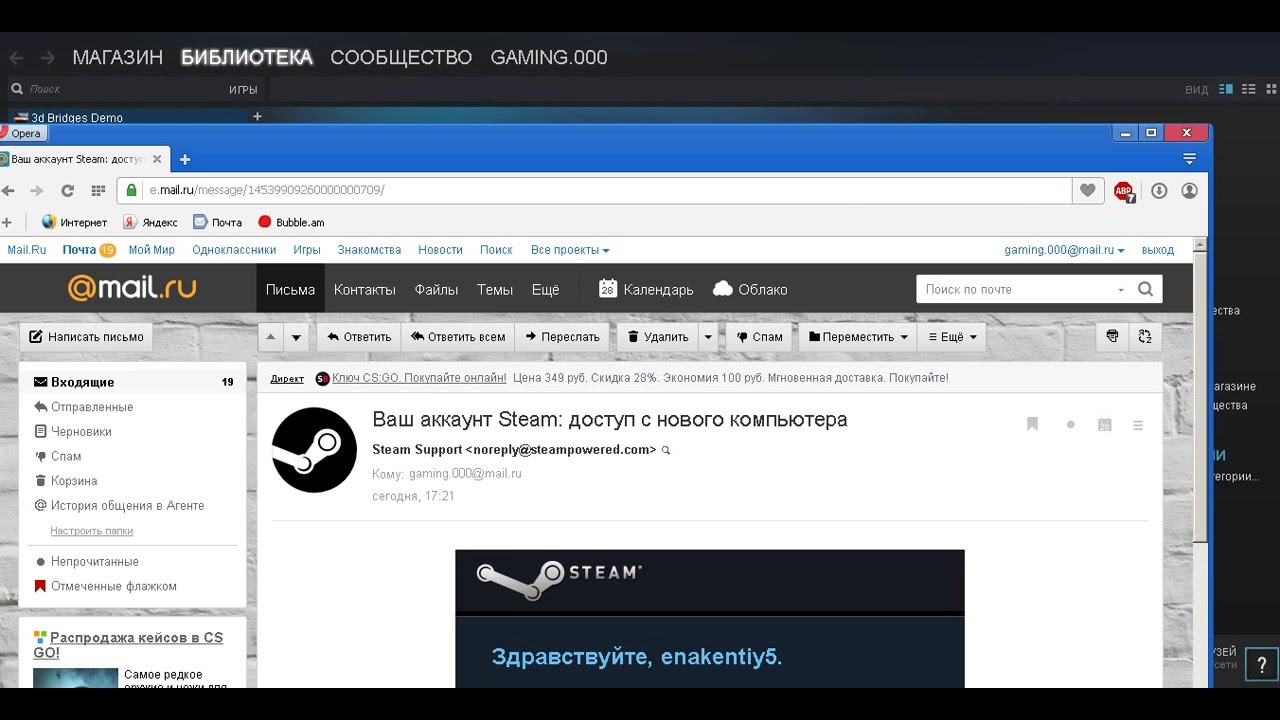Click Удалить button
1280x720 pixels.
pos(658,337)
